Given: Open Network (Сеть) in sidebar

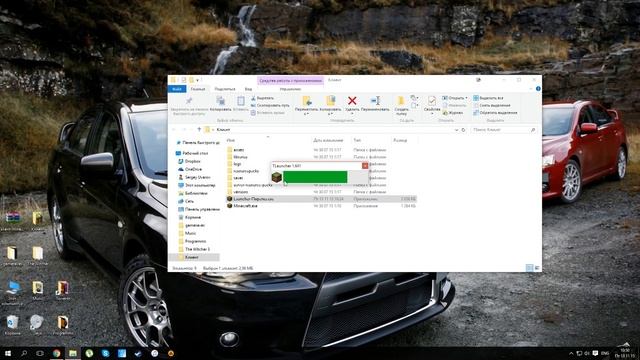Looking at the screenshot, I should (186, 201).
